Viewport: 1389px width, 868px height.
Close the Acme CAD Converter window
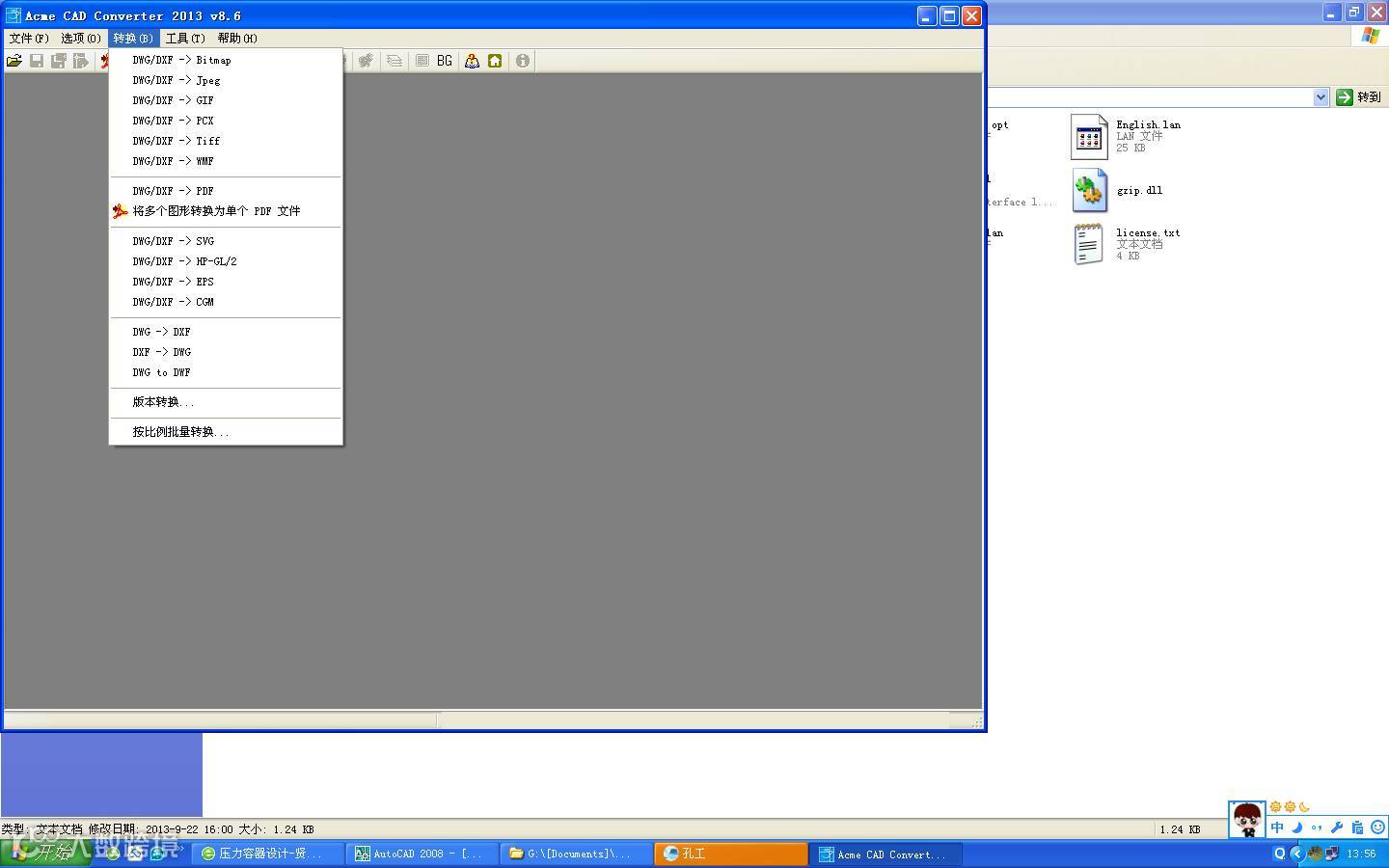(971, 15)
